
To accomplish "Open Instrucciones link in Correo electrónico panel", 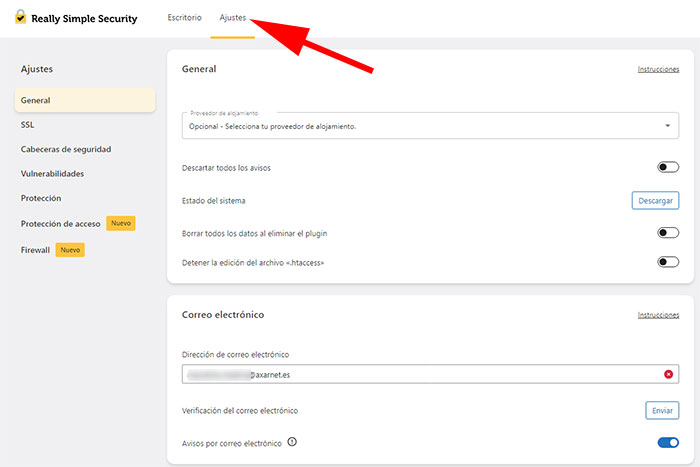I will pos(658,315).
